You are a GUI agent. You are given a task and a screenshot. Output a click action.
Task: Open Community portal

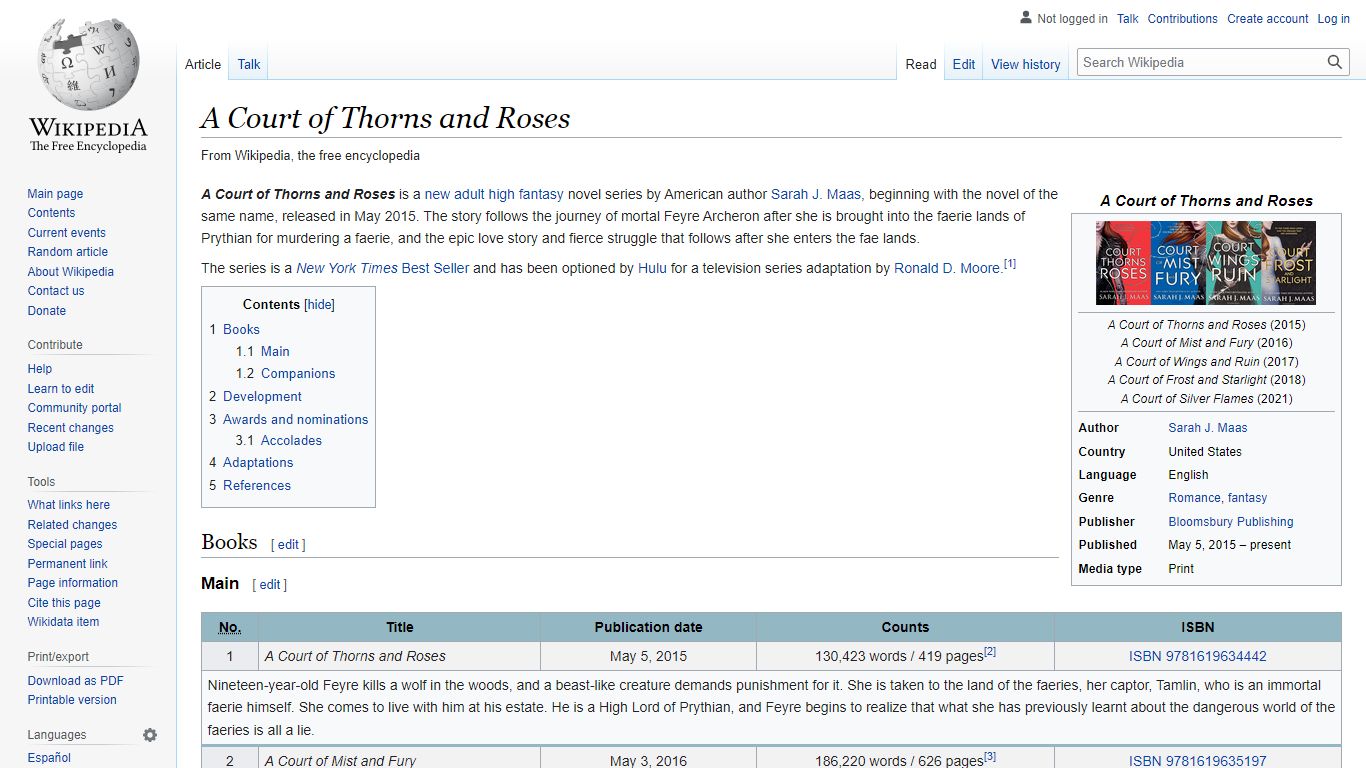click(75, 408)
